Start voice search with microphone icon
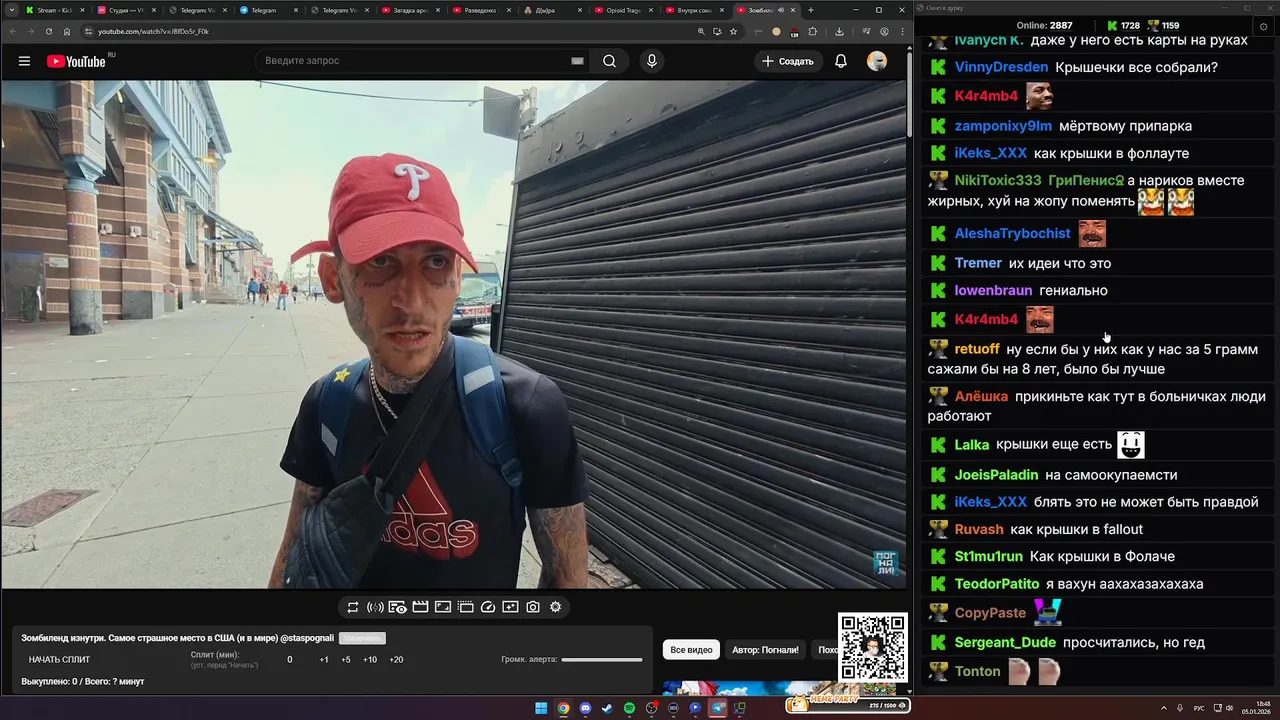Viewport: 1280px width, 720px height. [x=652, y=61]
